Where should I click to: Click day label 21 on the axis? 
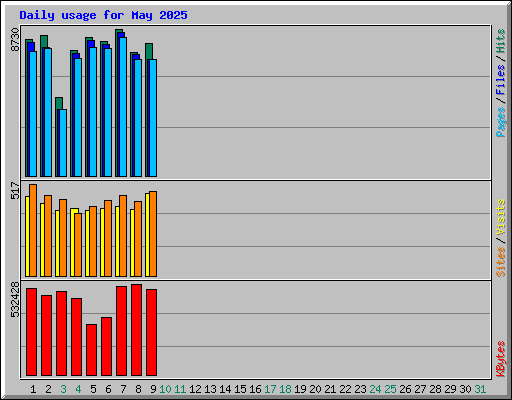point(330,389)
